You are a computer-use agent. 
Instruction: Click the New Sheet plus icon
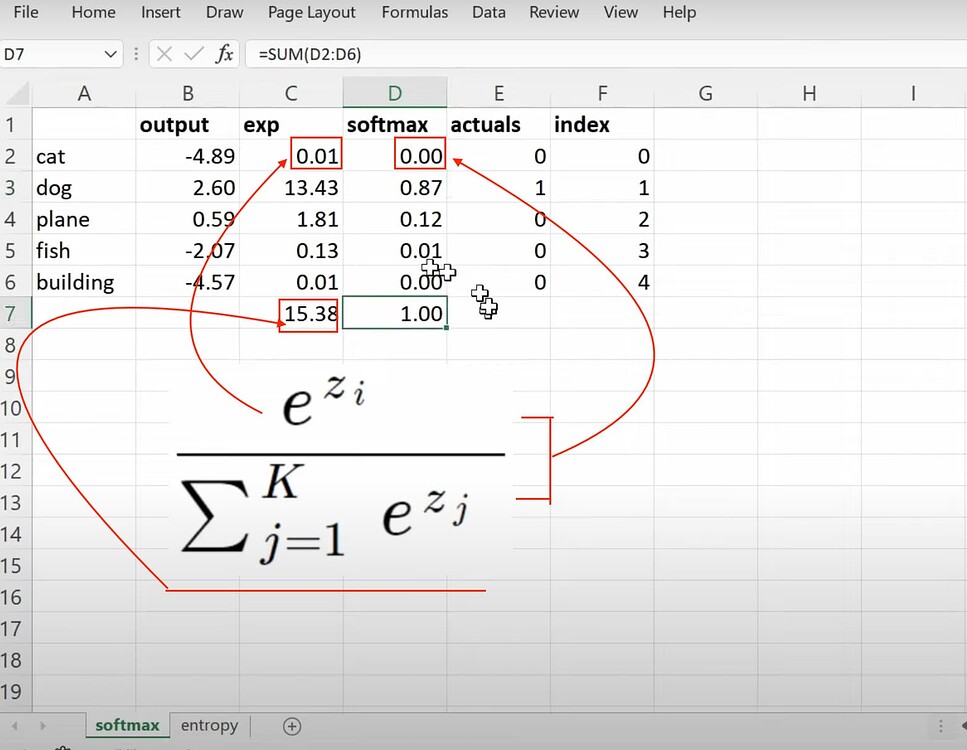(x=290, y=725)
